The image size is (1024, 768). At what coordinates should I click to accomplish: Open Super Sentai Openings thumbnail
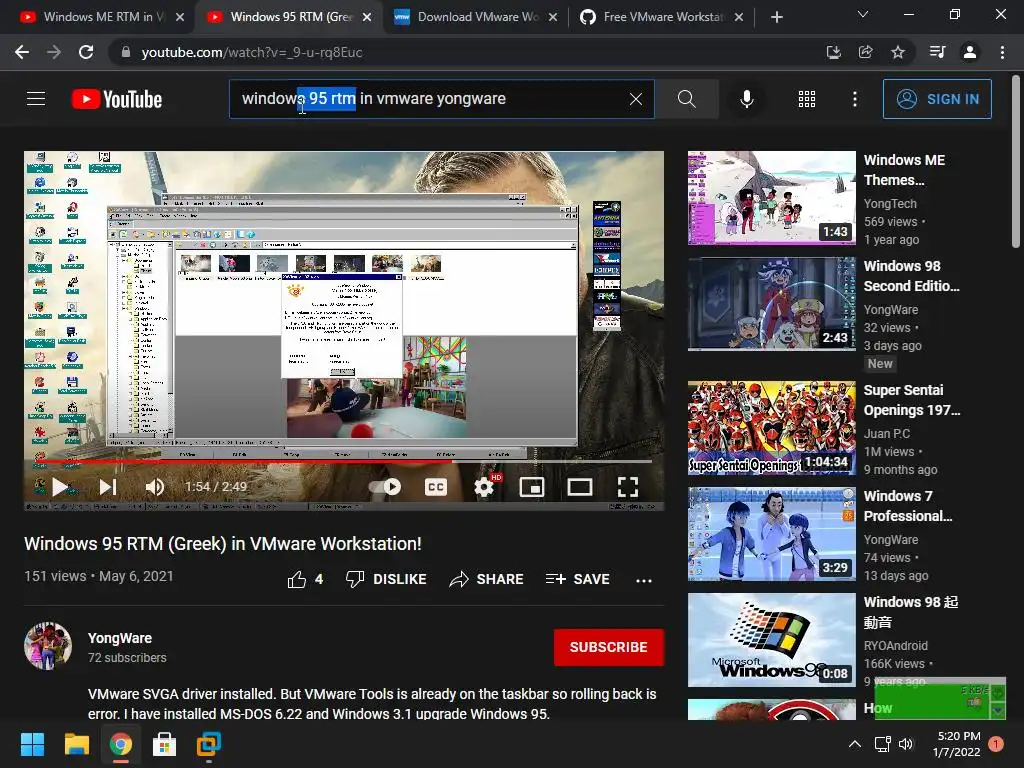click(x=771, y=428)
